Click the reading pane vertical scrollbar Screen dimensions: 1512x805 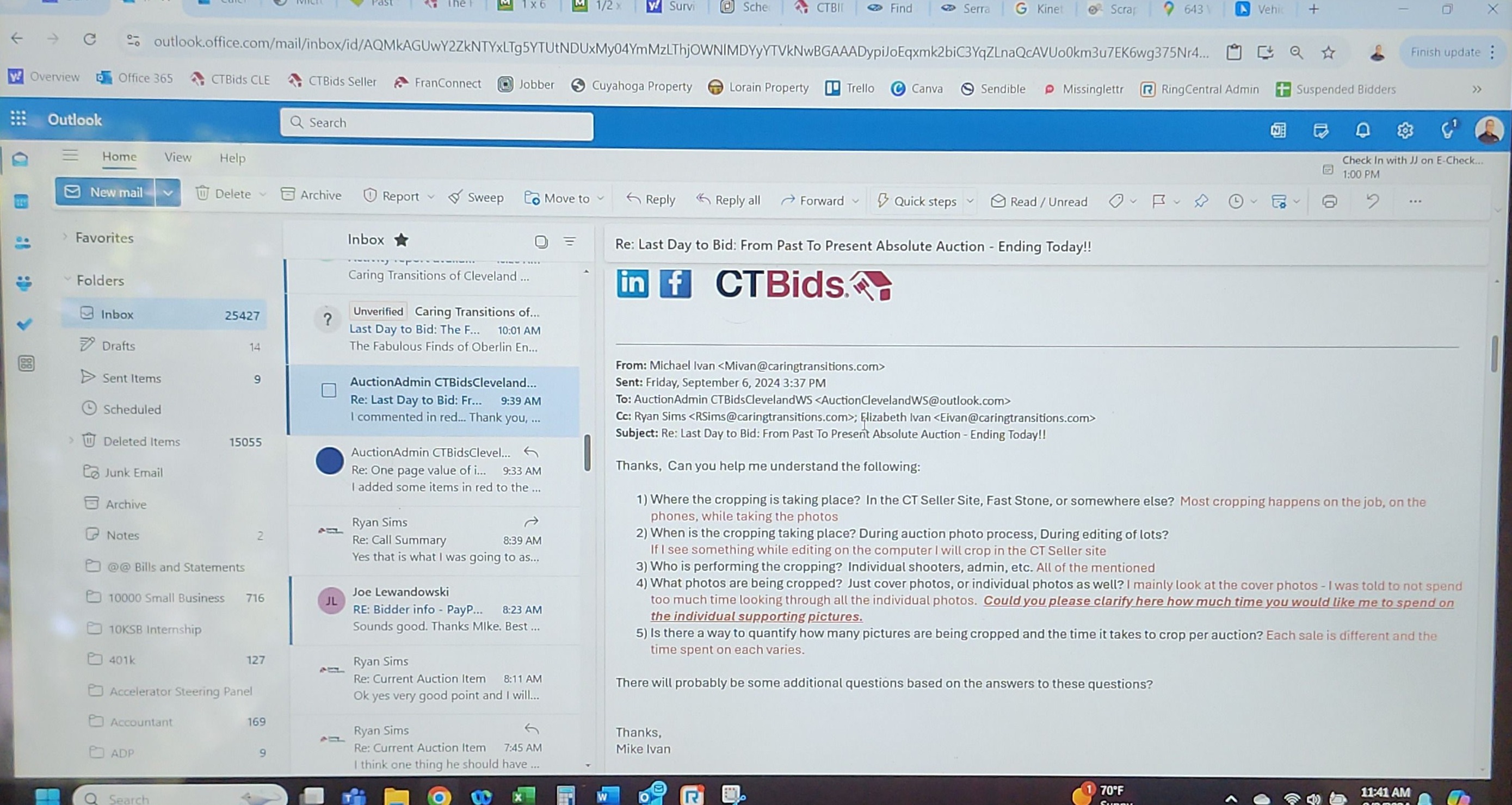tap(1495, 354)
